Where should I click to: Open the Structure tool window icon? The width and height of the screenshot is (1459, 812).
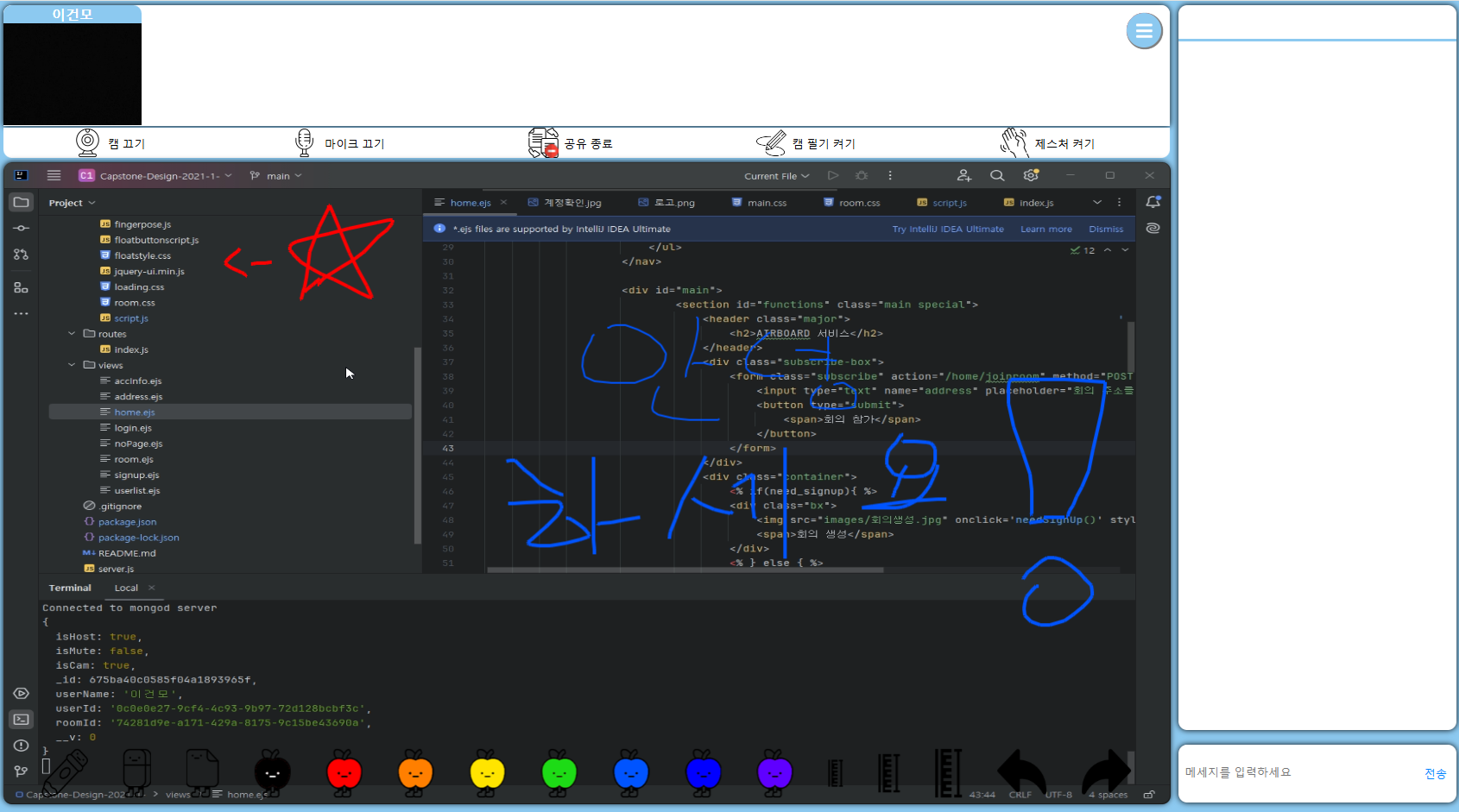pyautogui.click(x=22, y=287)
